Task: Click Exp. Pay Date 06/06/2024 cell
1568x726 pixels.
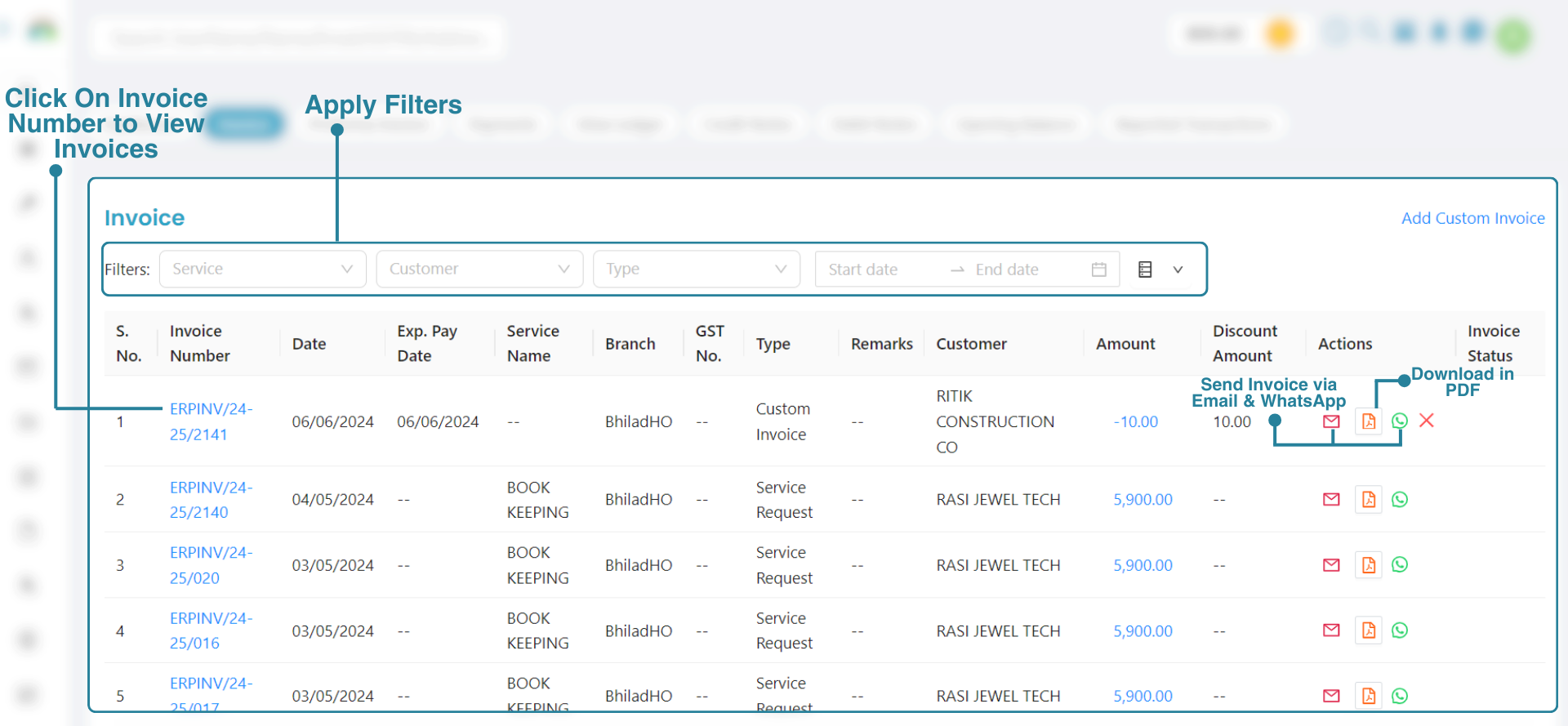Action: (x=438, y=421)
